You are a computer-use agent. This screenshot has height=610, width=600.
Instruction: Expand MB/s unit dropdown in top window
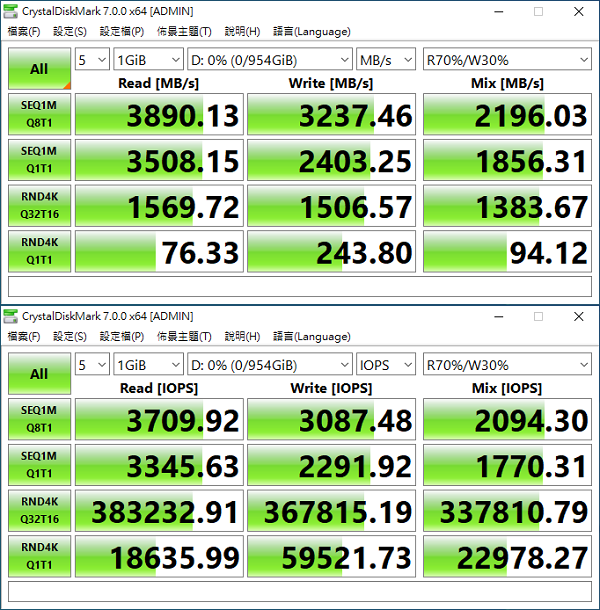coord(386,60)
